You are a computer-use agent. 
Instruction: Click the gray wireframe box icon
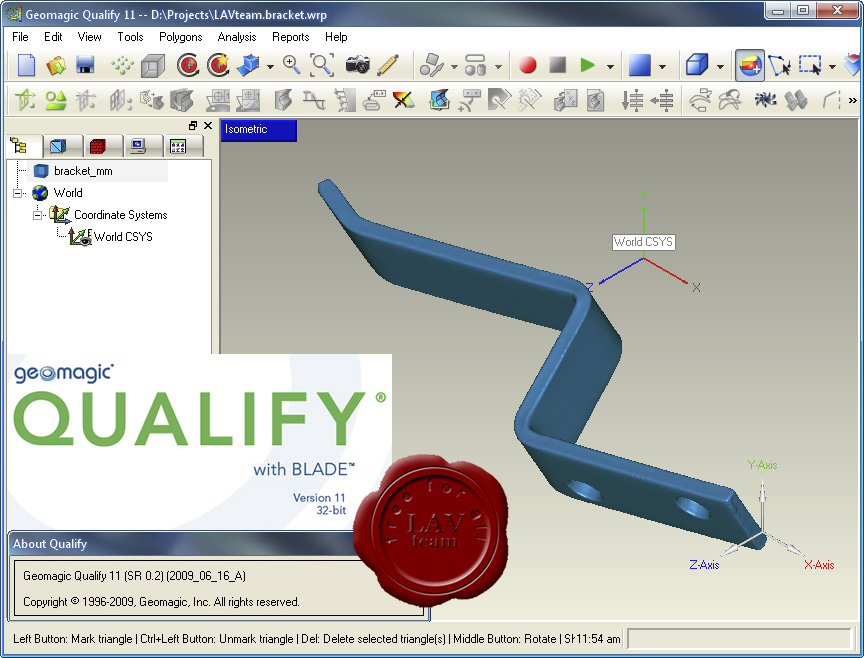153,65
